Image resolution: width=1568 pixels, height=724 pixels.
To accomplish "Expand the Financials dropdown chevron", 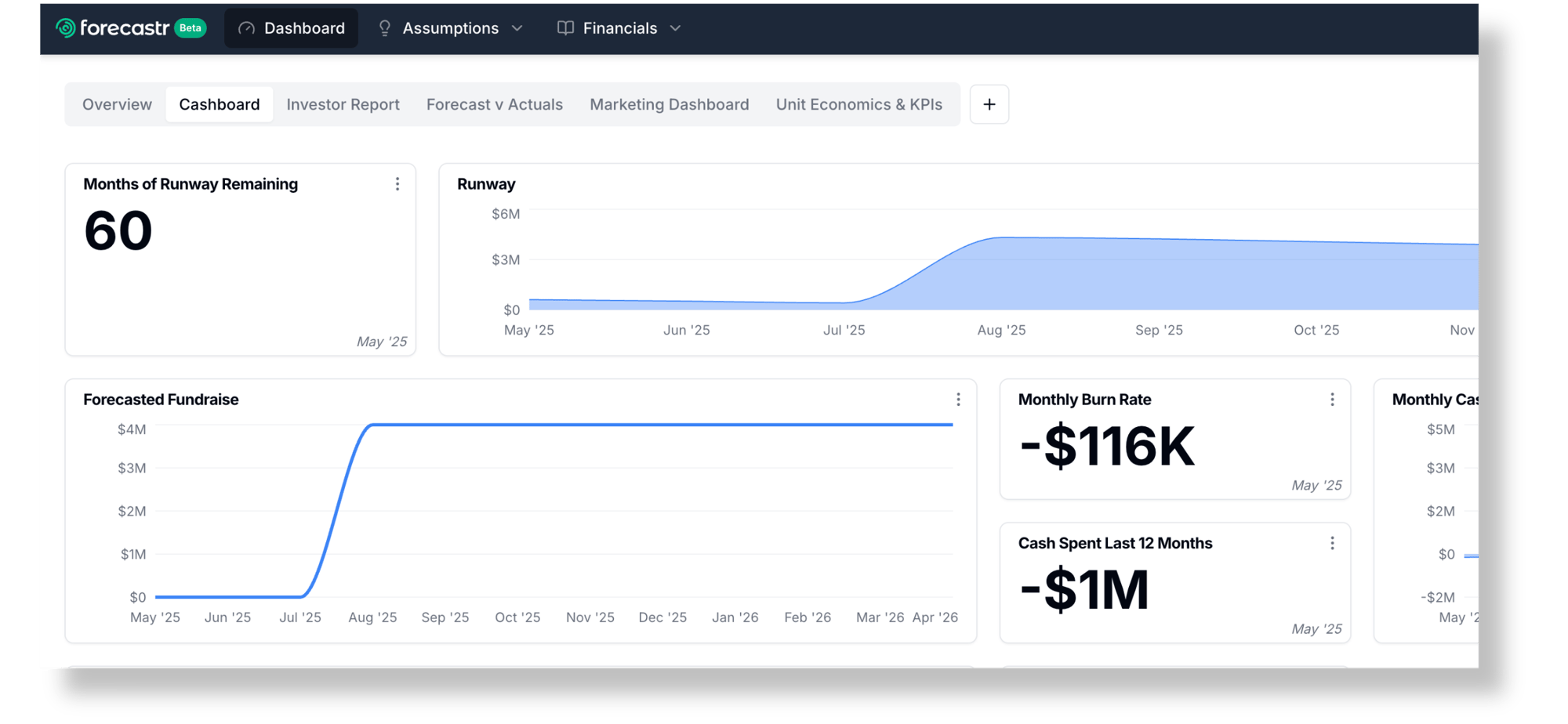I will click(676, 28).
